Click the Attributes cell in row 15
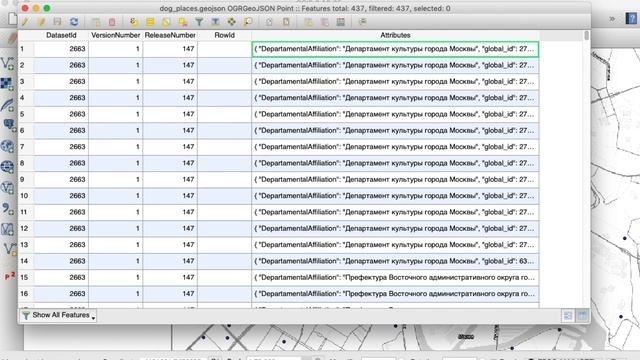 tap(396, 278)
